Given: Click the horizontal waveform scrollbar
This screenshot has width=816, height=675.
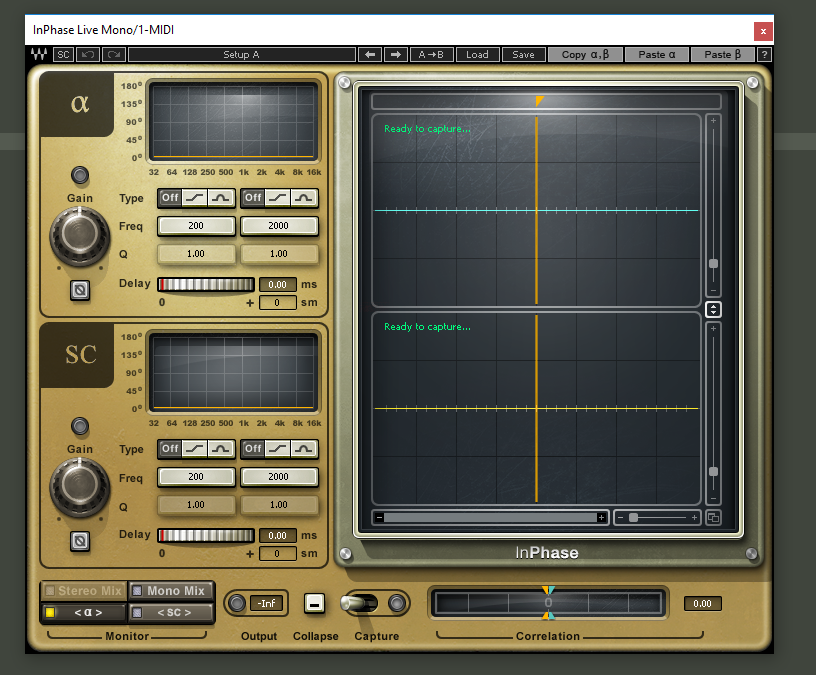Looking at the screenshot, I should click(x=490, y=517).
